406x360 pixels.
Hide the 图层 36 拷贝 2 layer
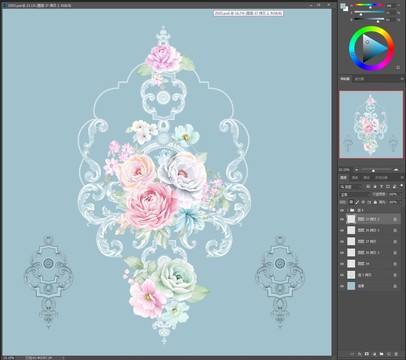[342, 253]
